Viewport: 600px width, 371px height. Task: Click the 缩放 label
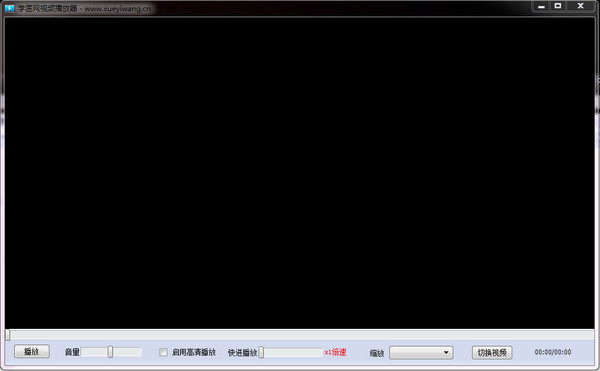377,353
